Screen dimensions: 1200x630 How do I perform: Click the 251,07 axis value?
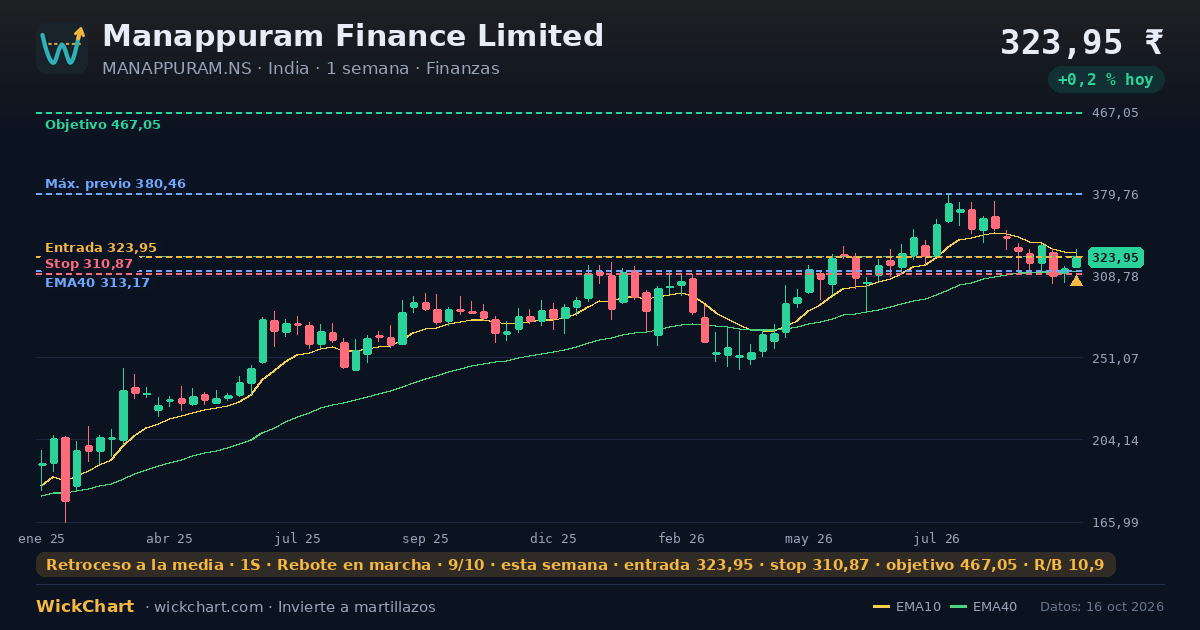[1115, 358]
